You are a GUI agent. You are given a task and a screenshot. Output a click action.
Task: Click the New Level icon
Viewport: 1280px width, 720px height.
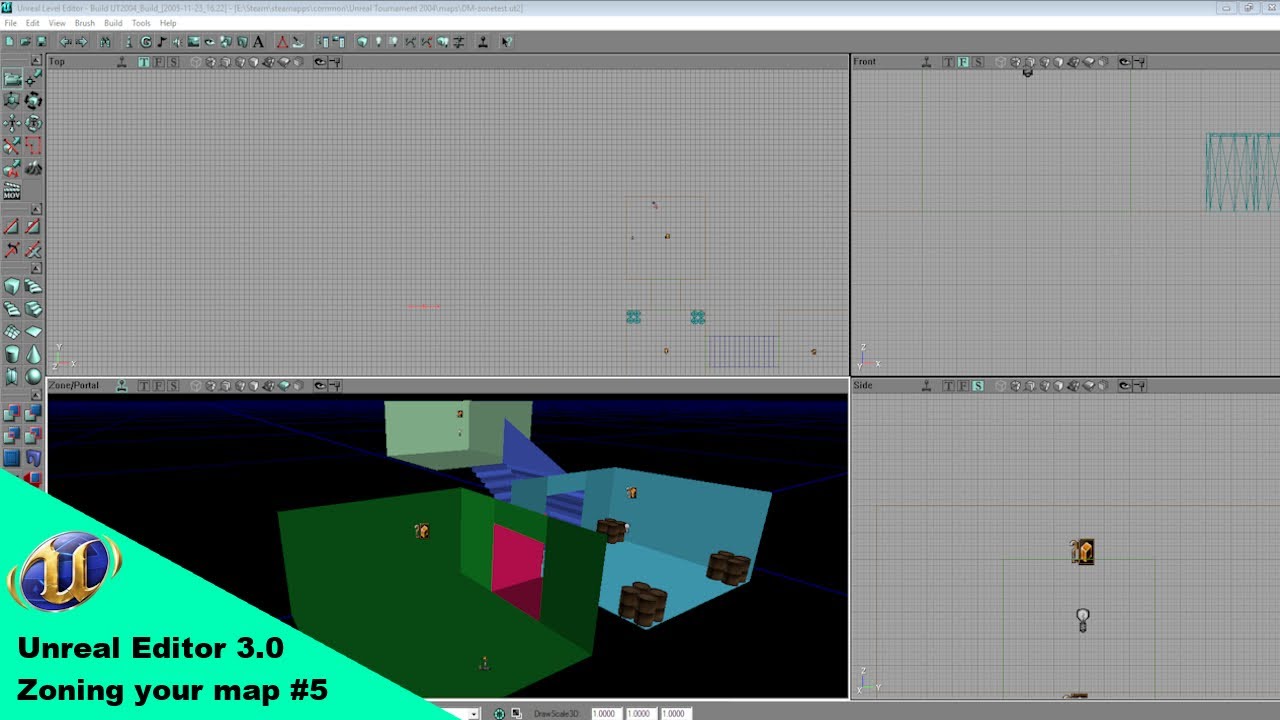click(9, 42)
